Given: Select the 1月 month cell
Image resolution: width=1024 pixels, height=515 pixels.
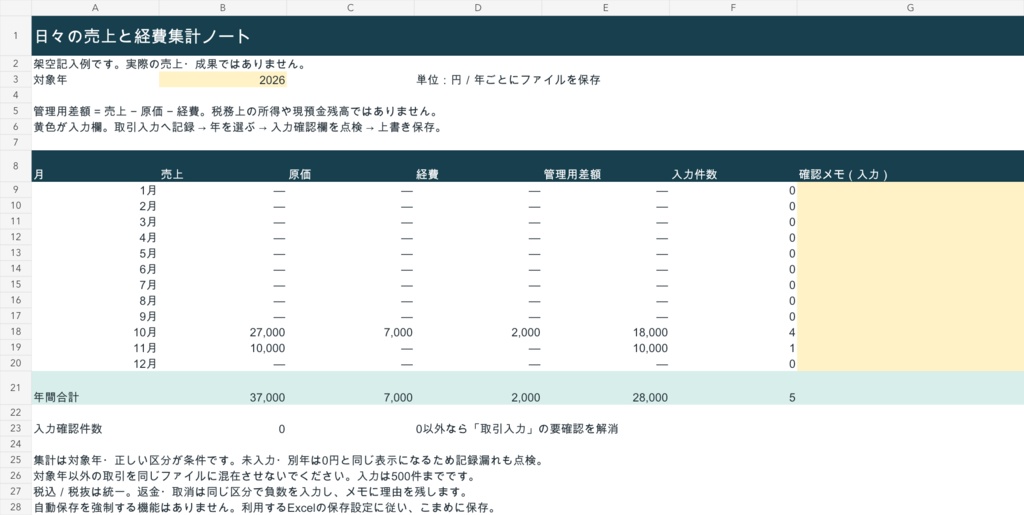Looking at the screenshot, I should (x=95, y=191).
